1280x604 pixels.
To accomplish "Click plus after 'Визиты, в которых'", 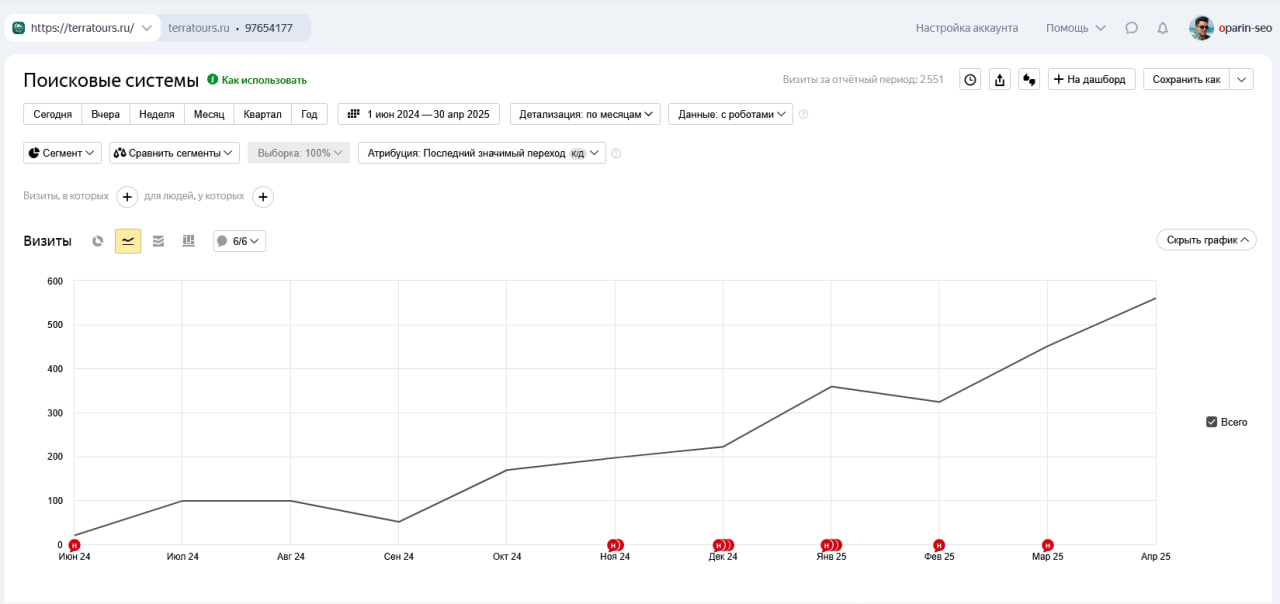I will point(128,197).
